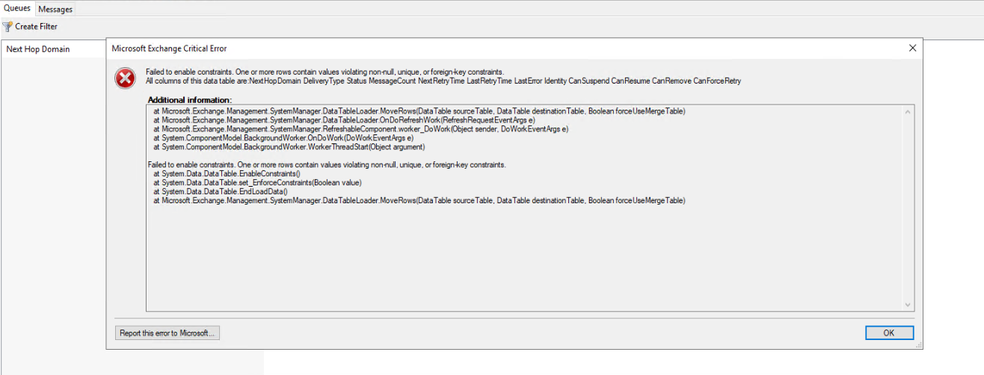Click the 'All columns of this data table' line
This screenshot has width=984, height=375.
coord(443,81)
